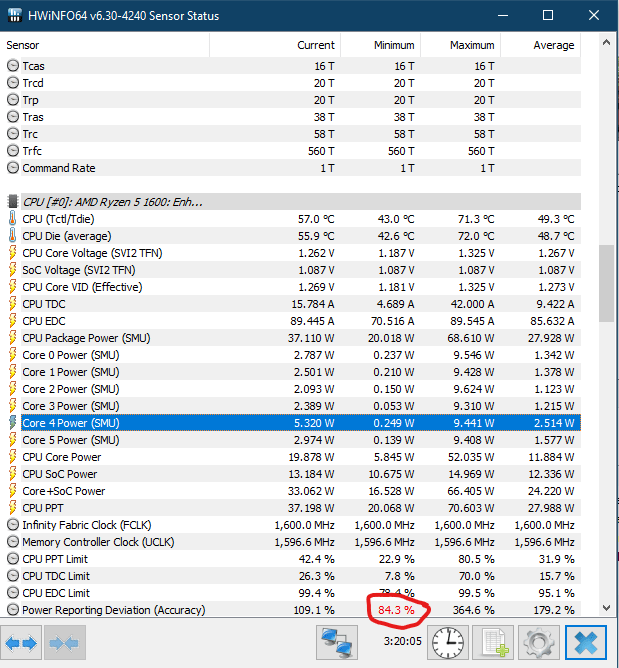
Task: Select the Tras sensor row
Action: [x=294, y=117]
